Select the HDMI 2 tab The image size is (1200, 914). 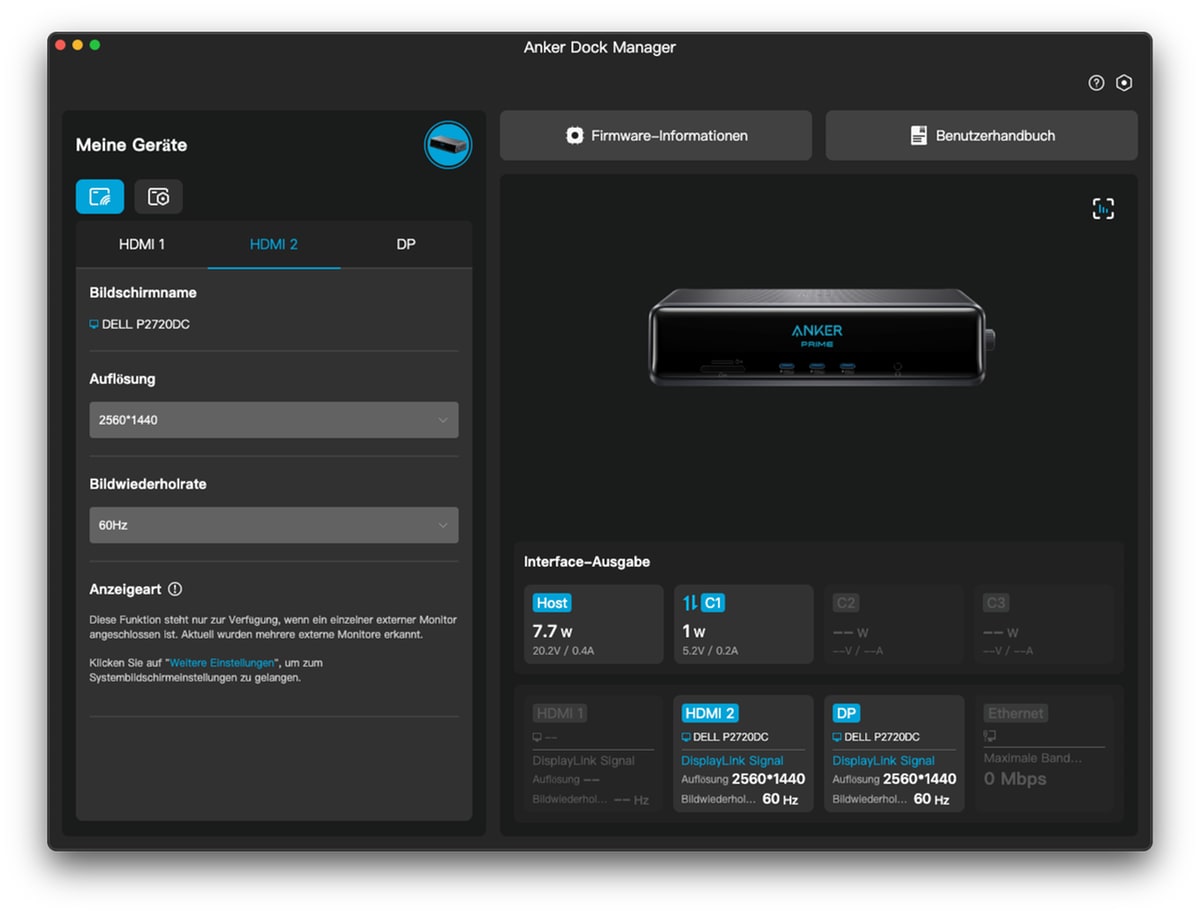[274, 245]
